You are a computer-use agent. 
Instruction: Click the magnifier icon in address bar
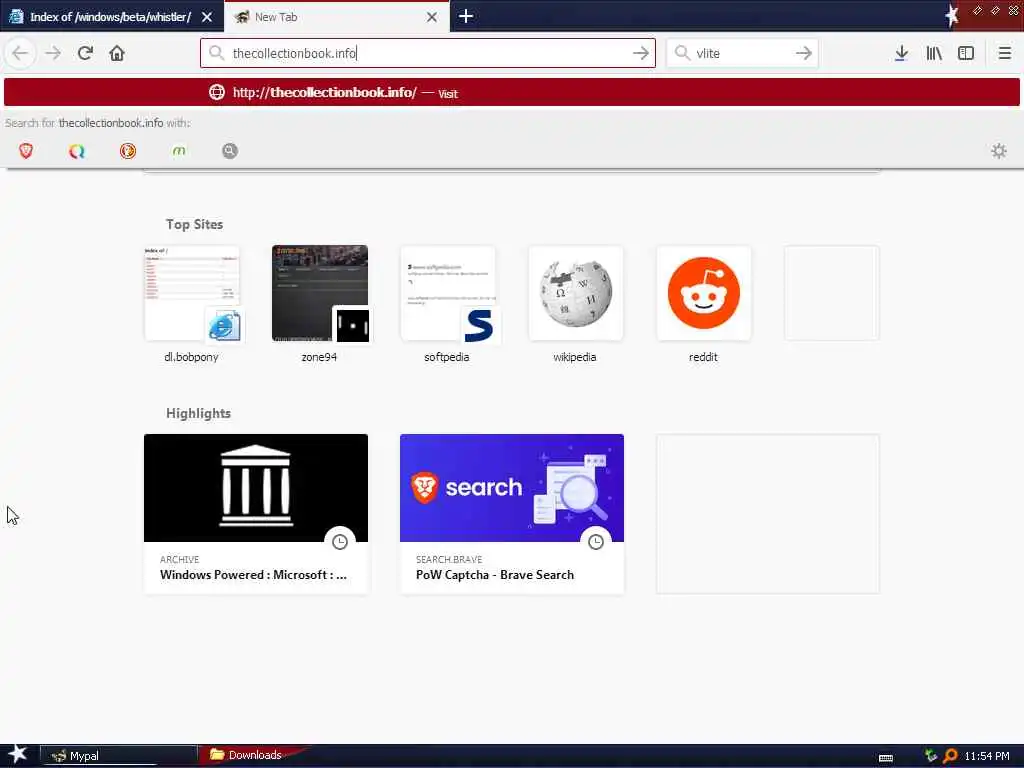pyautogui.click(x=216, y=53)
